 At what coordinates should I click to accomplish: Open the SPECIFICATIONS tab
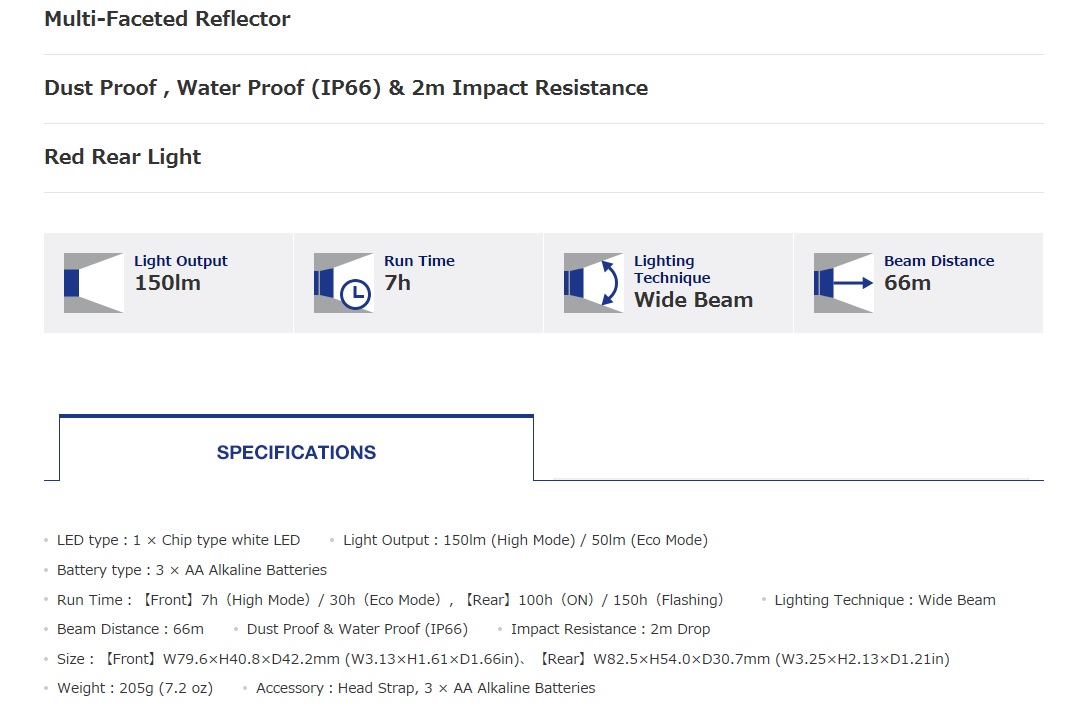[x=296, y=452]
